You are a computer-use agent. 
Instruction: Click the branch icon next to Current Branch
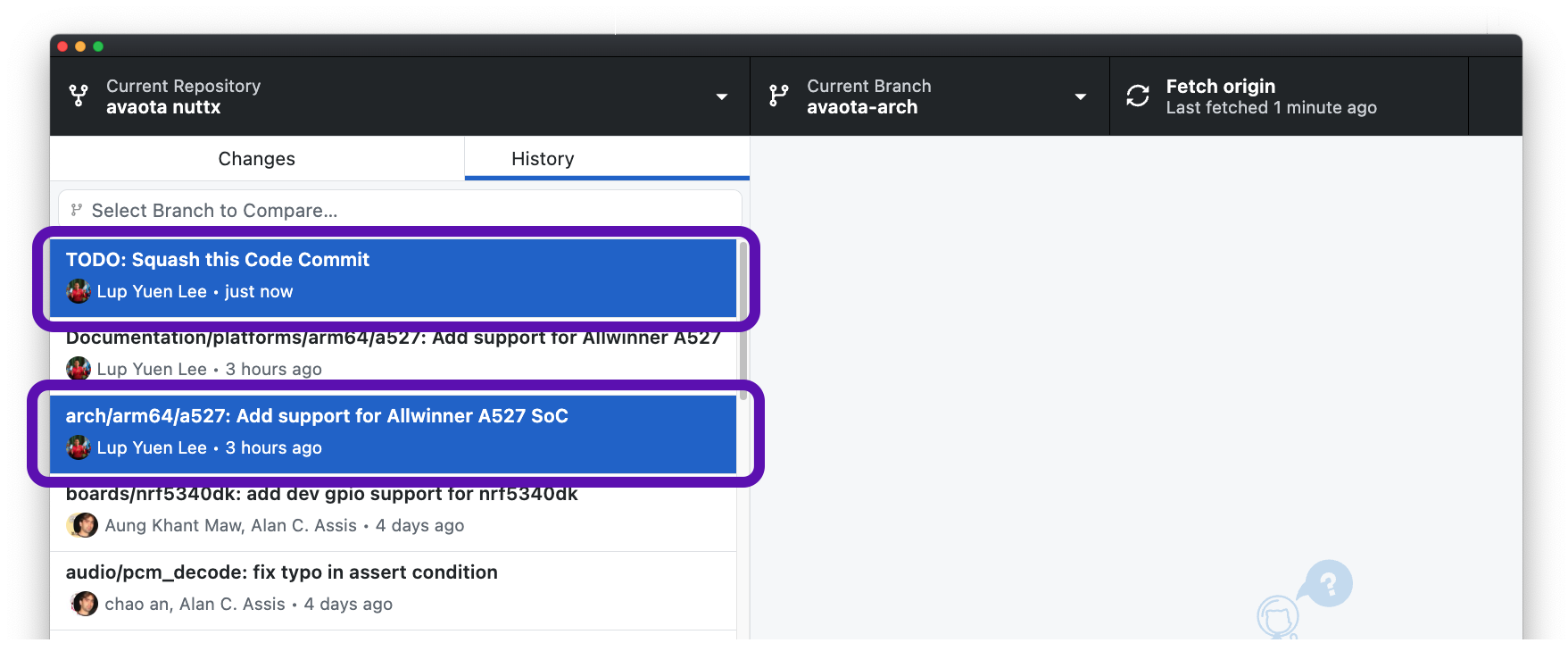[780, 96]
